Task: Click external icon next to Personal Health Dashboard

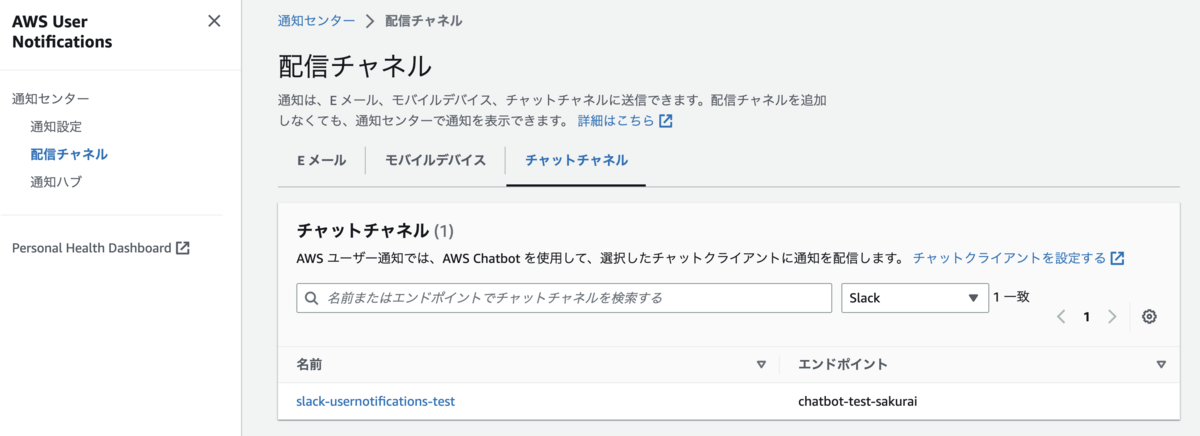Action: (182, 248)
